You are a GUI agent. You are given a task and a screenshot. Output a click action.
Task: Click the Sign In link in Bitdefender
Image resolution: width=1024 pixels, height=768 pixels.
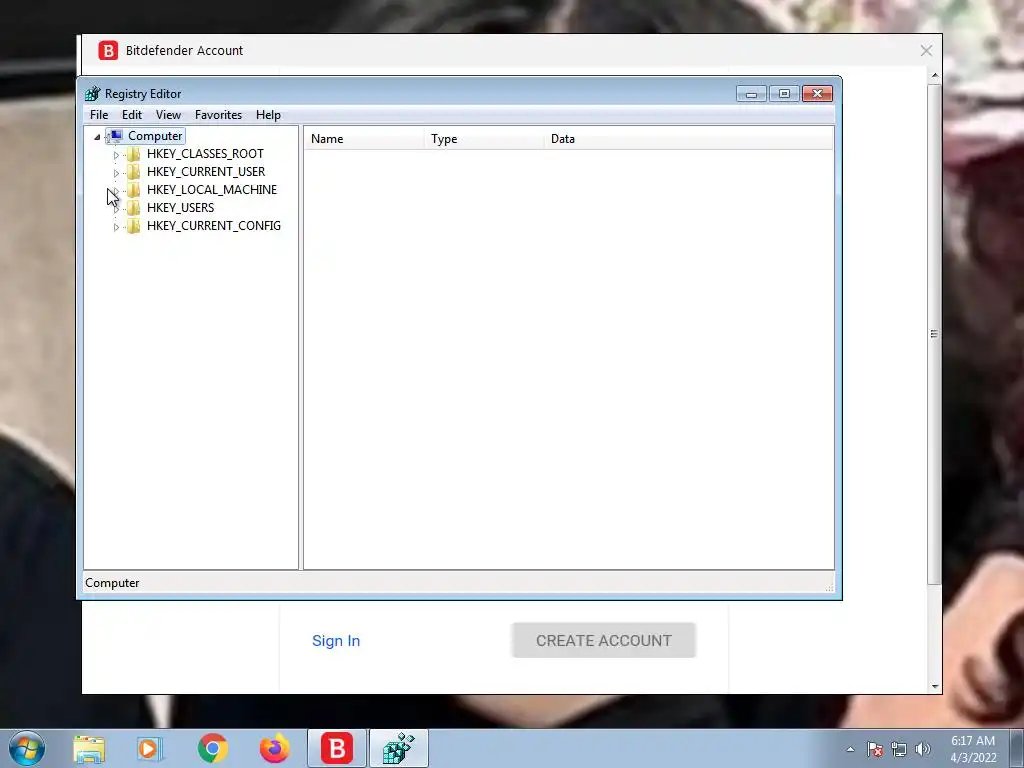pos(336,641)
